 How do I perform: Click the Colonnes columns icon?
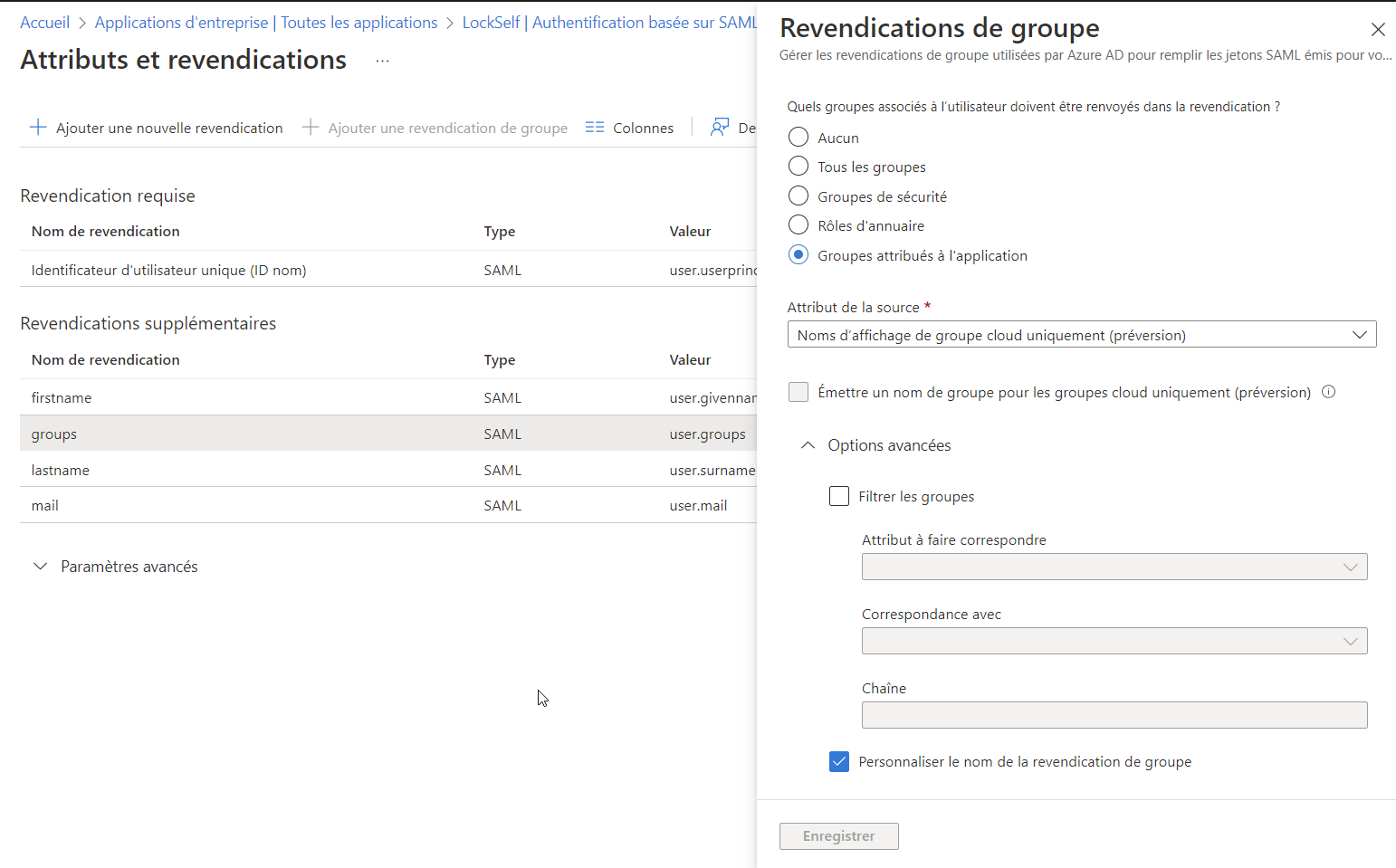point(595,128)
